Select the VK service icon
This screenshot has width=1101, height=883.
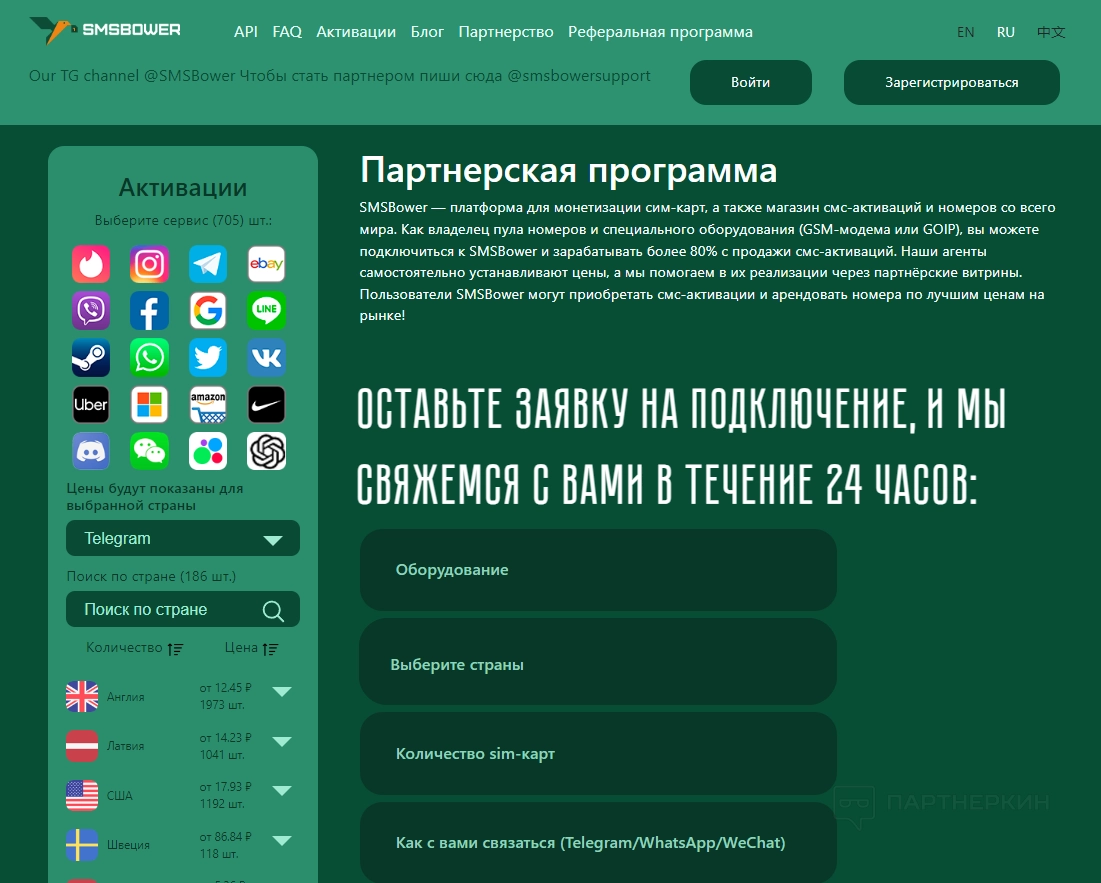click(267, 357)
